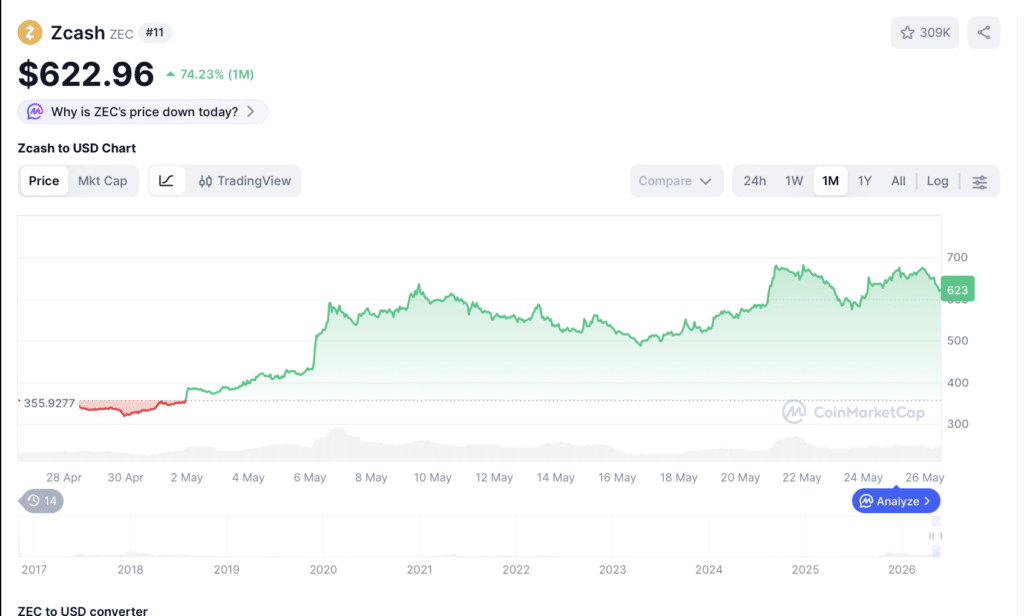Screen dimensions: 1024x616
Task: Add Zcash to watchlist with star button
Action: coord(925,33)
